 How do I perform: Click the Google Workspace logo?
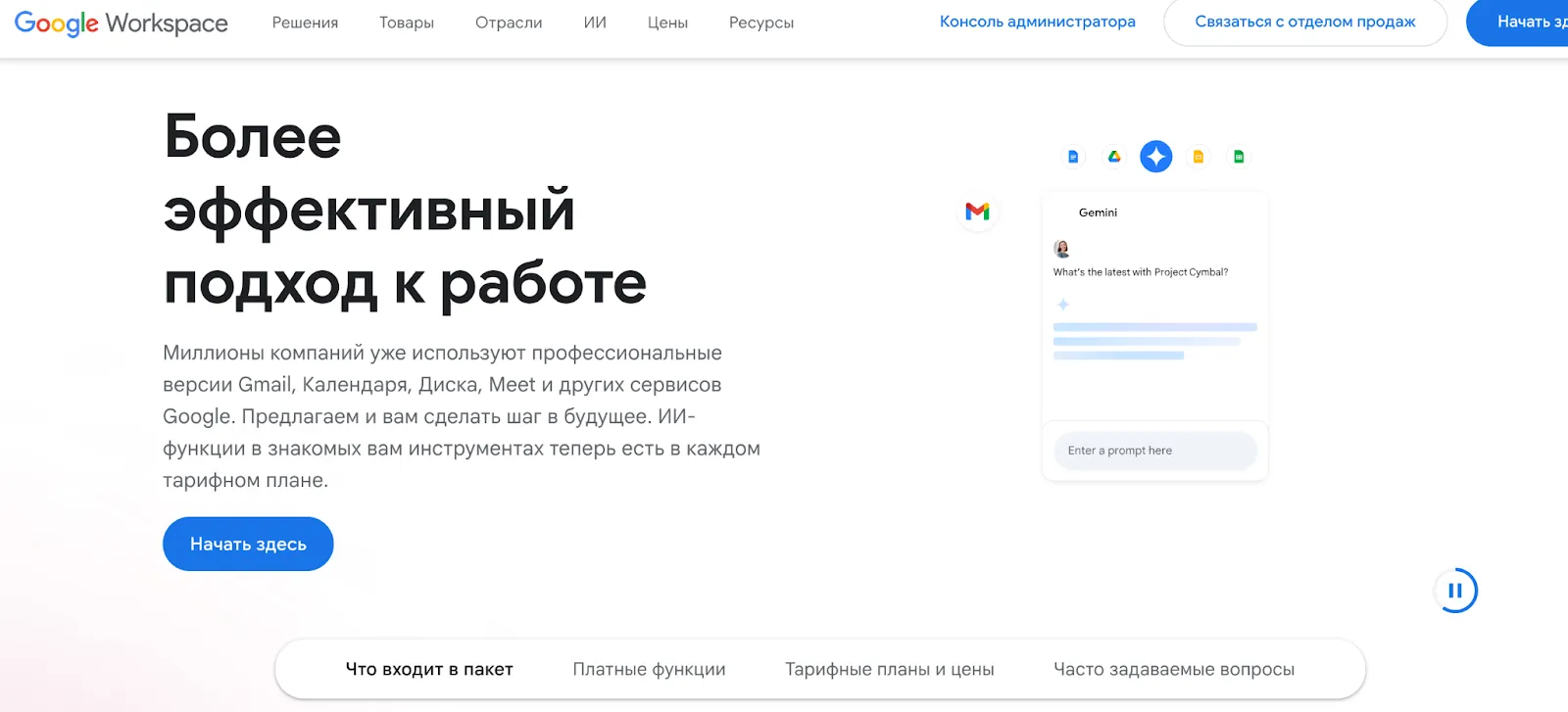click(x=122, y=23)
